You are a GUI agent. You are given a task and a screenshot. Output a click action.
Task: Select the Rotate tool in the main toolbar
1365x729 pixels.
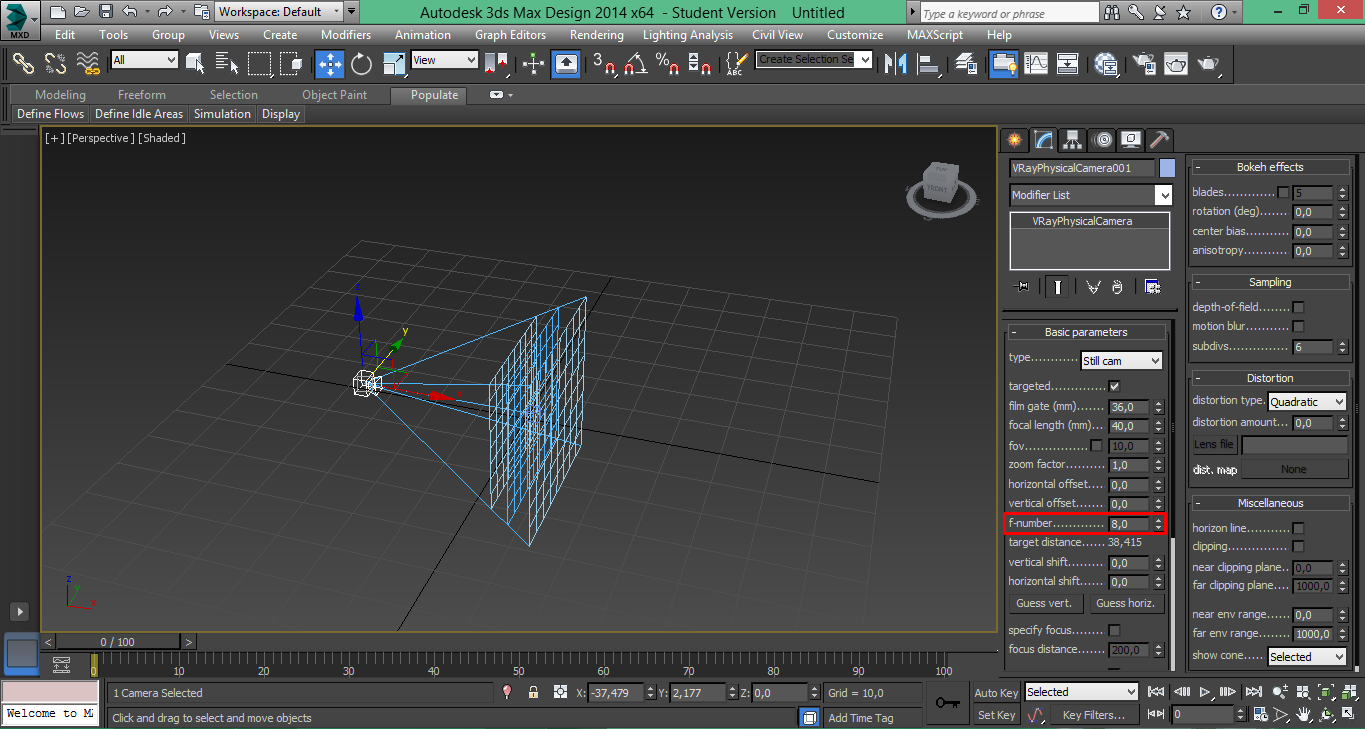click(x=361, y=64)
